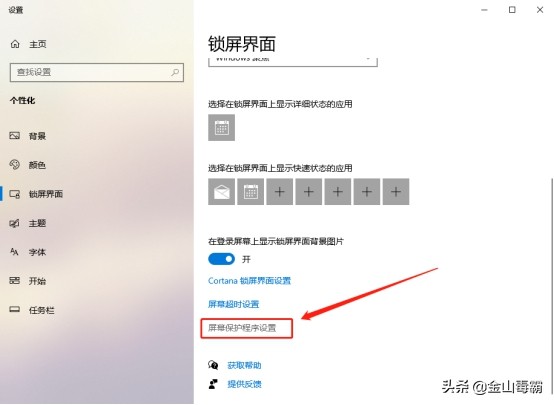Click the middle plus tile in quick status row

coord(338,192)
